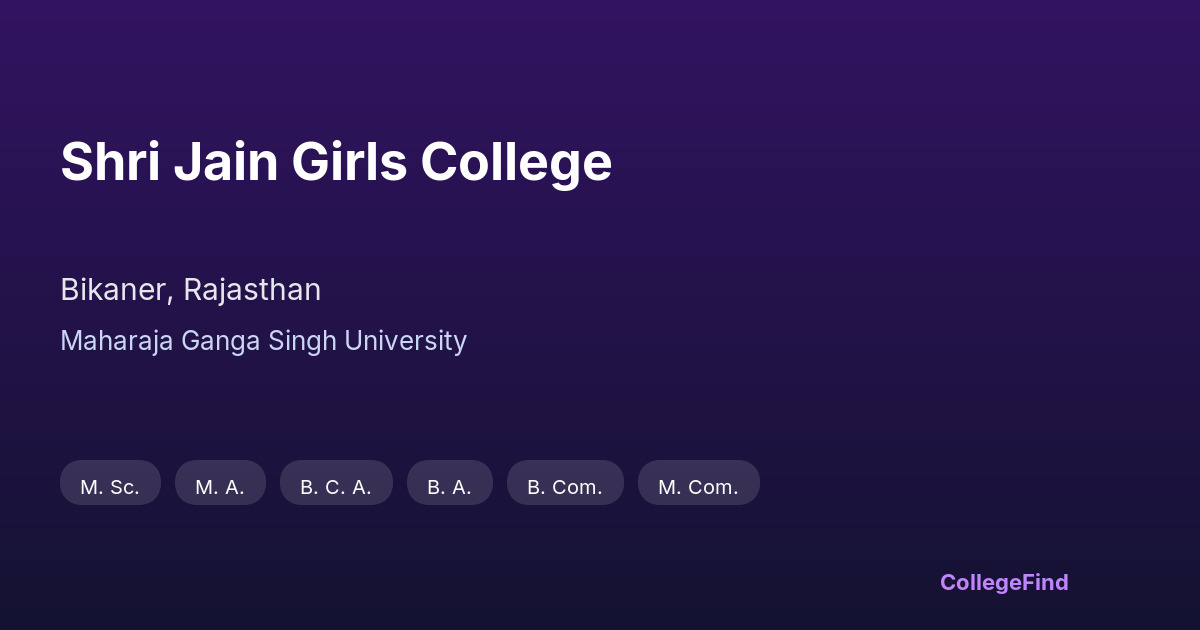Image resolution: width=1200 pixels, height=630 pixels.
Task: Click "Find" in the CollegeFind wordmark
Action: tap(1044, 582)
